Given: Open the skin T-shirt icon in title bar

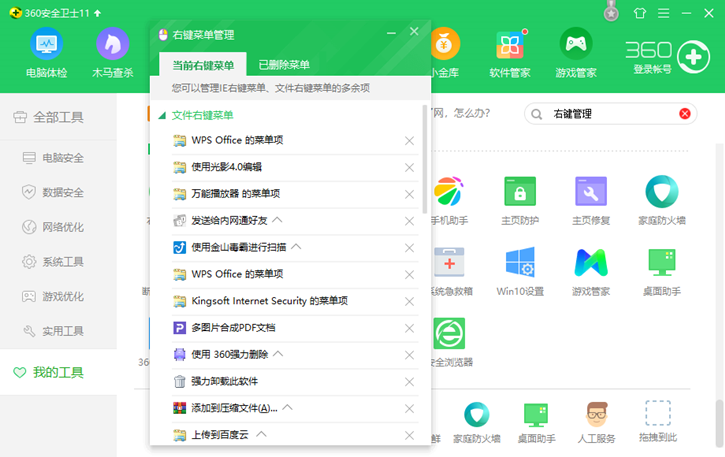Looking at the screenshot, I should (640, 13).
